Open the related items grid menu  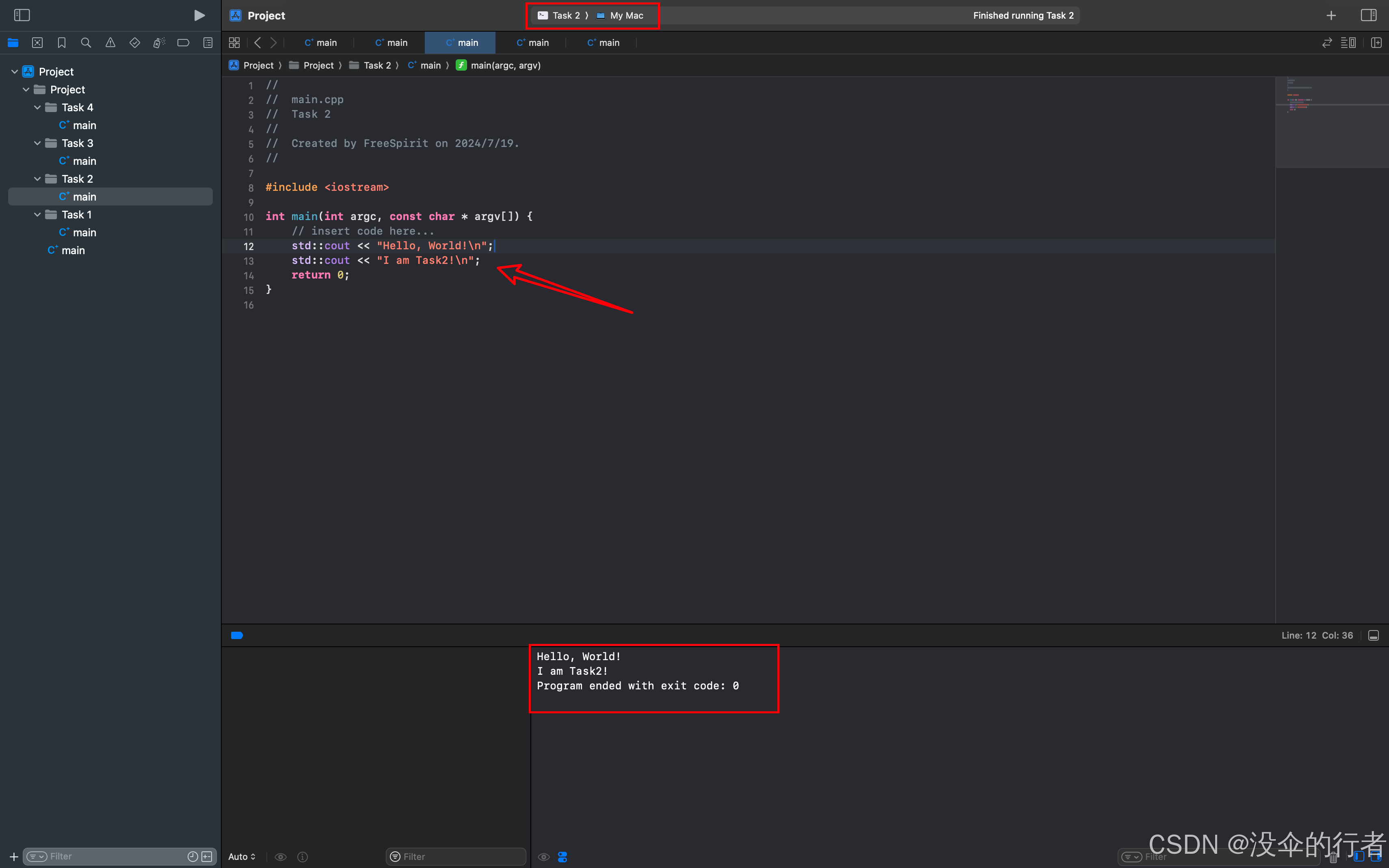[234, 43]
